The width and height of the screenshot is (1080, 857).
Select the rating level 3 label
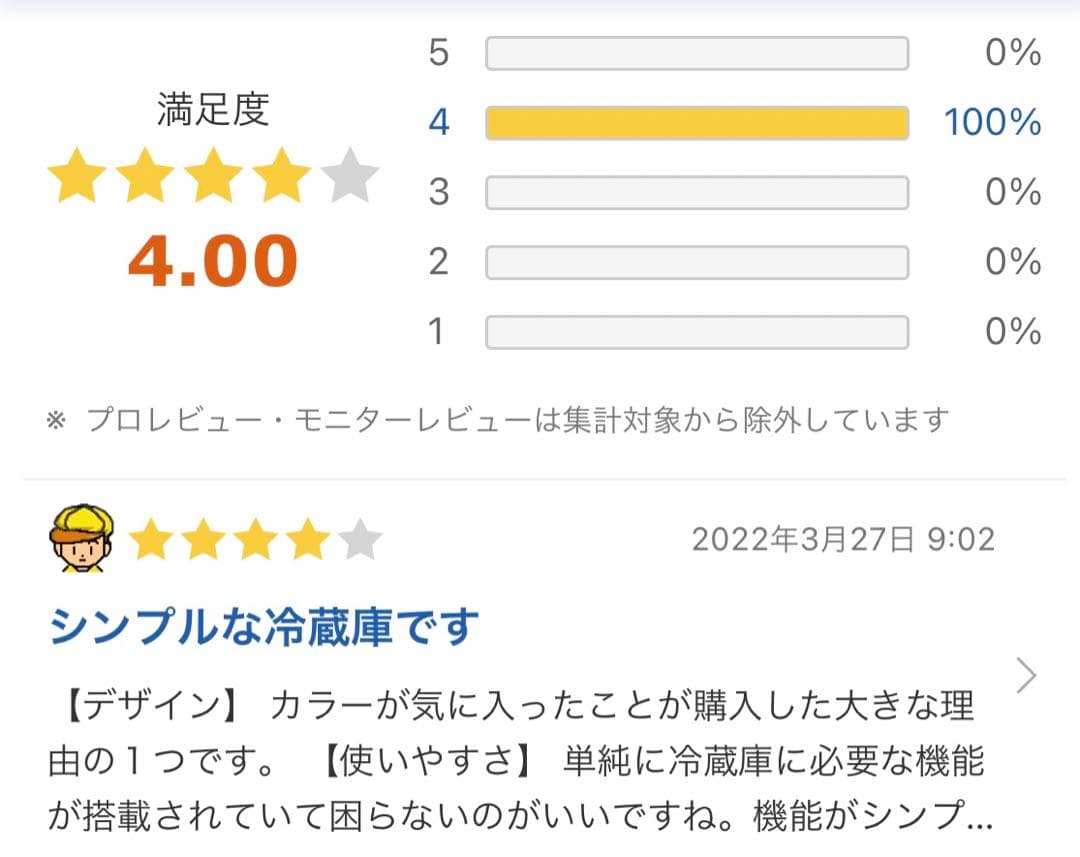click(437, 192)
